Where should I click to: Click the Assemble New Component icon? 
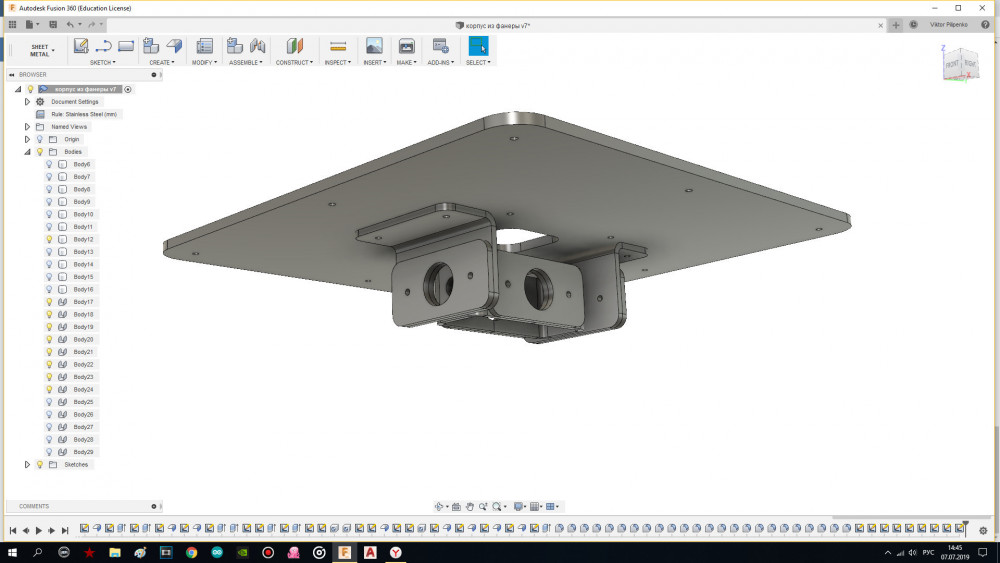[235, 46]
